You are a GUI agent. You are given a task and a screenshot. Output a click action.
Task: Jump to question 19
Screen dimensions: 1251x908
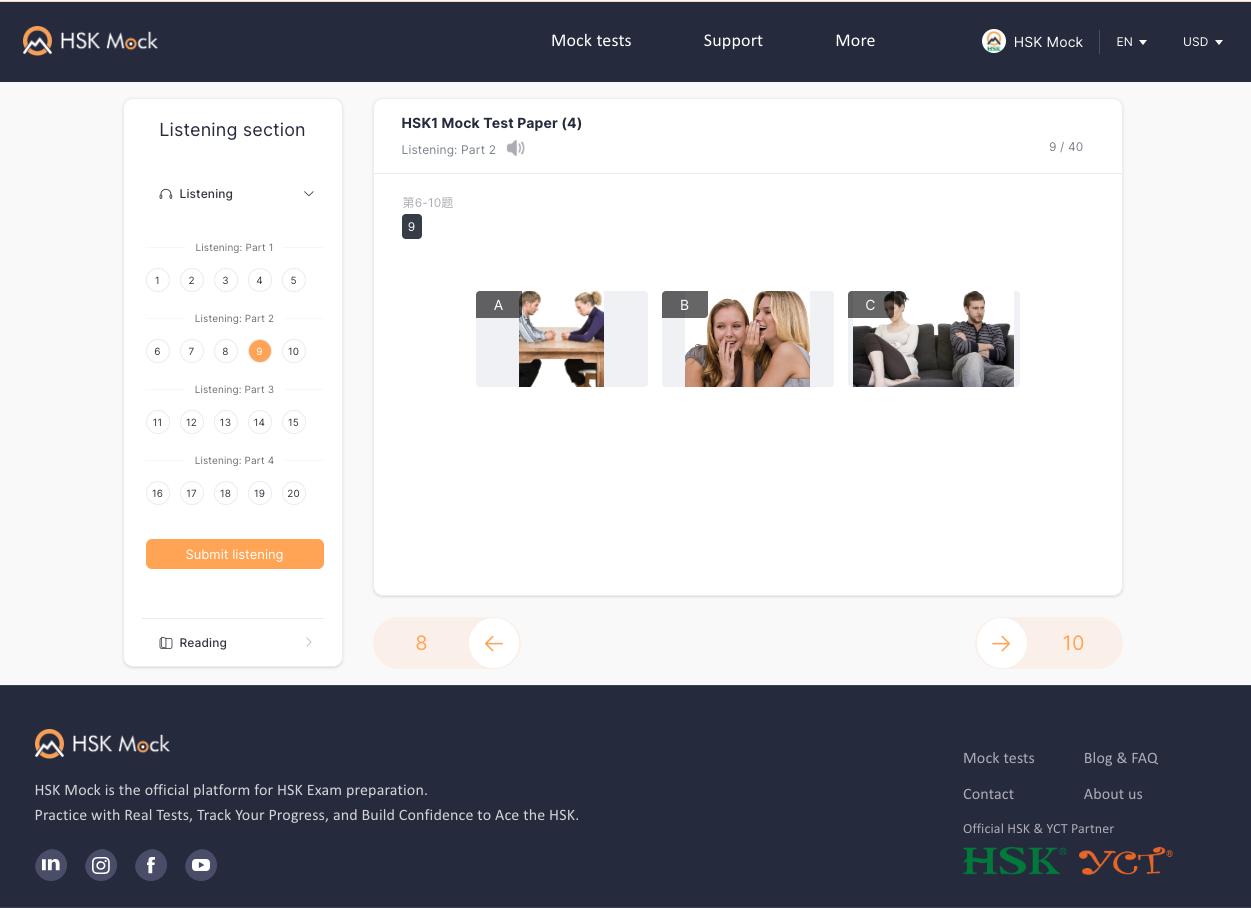coord(259,493)
